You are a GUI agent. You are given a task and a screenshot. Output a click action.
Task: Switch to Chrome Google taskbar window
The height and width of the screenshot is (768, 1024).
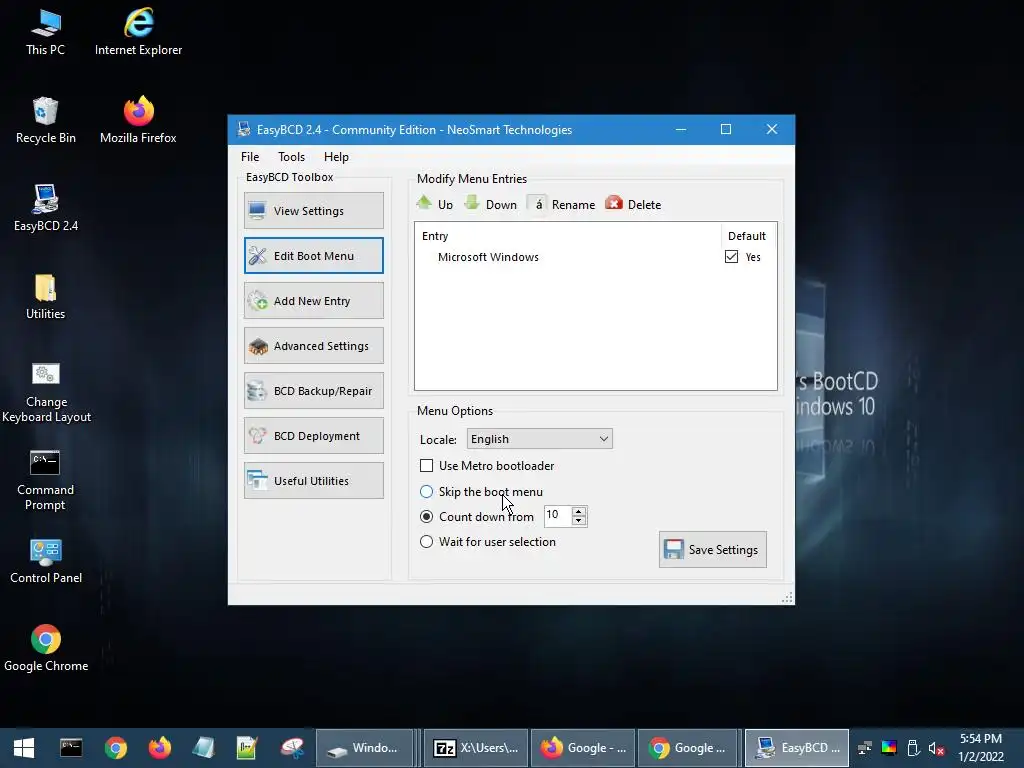coord(689,748)
